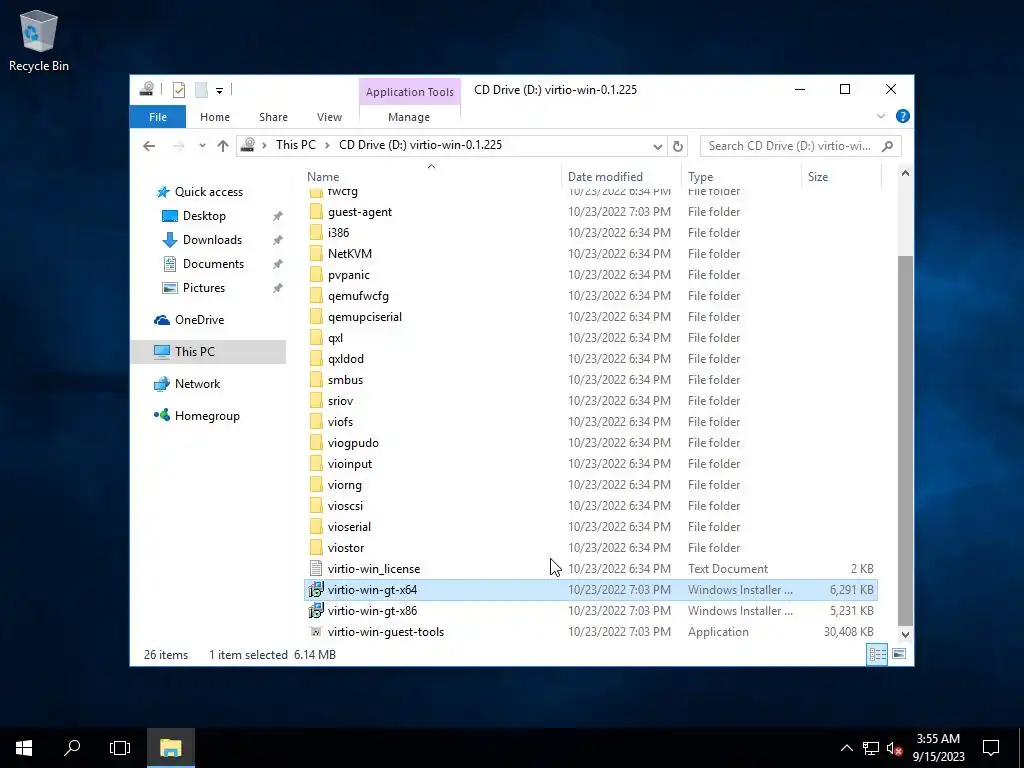Select the vioserial folder
The height and width of the screenshot is (768, 1024).
[349, 526]
